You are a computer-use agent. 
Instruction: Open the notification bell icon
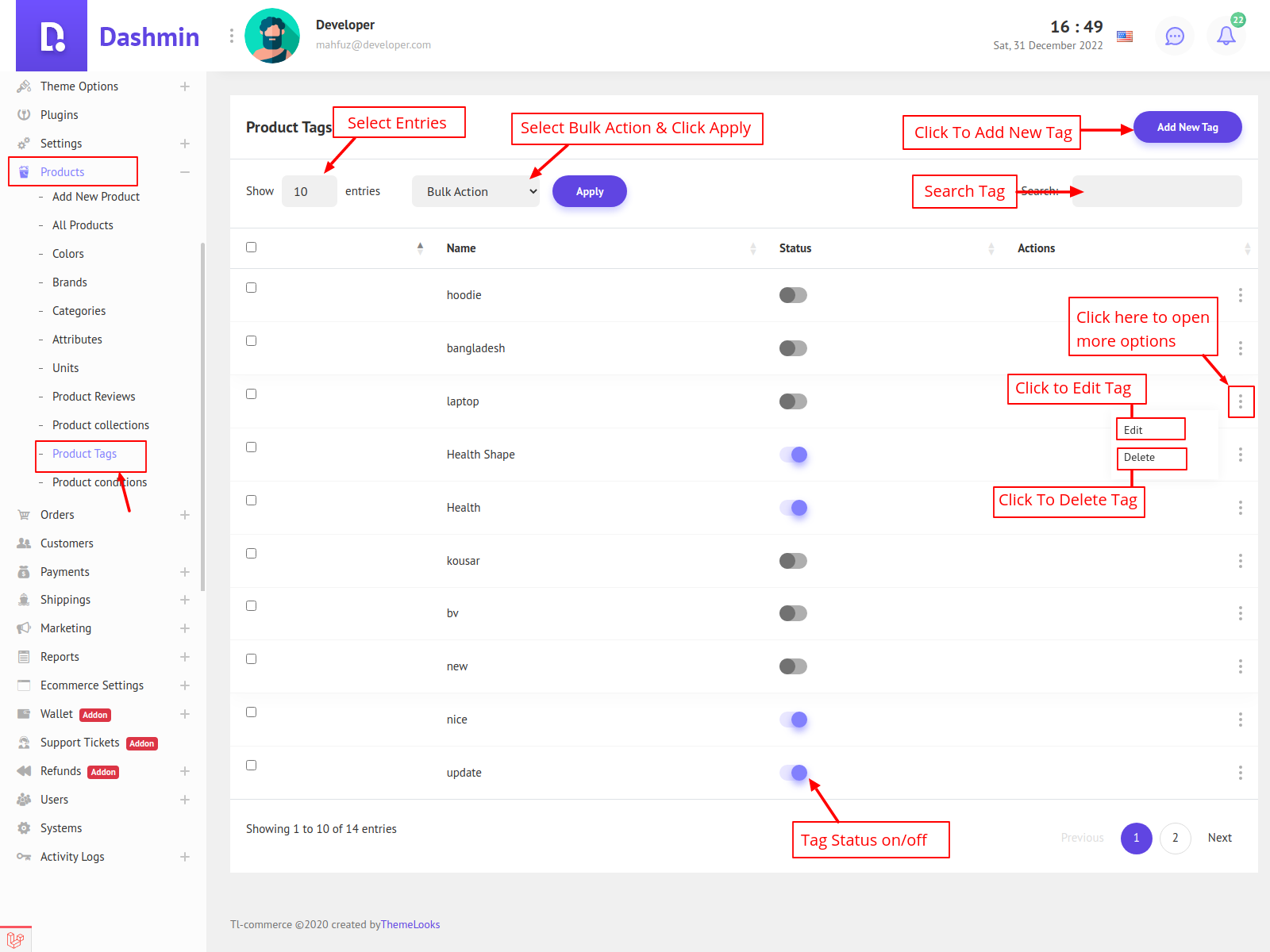[1226, 36]
